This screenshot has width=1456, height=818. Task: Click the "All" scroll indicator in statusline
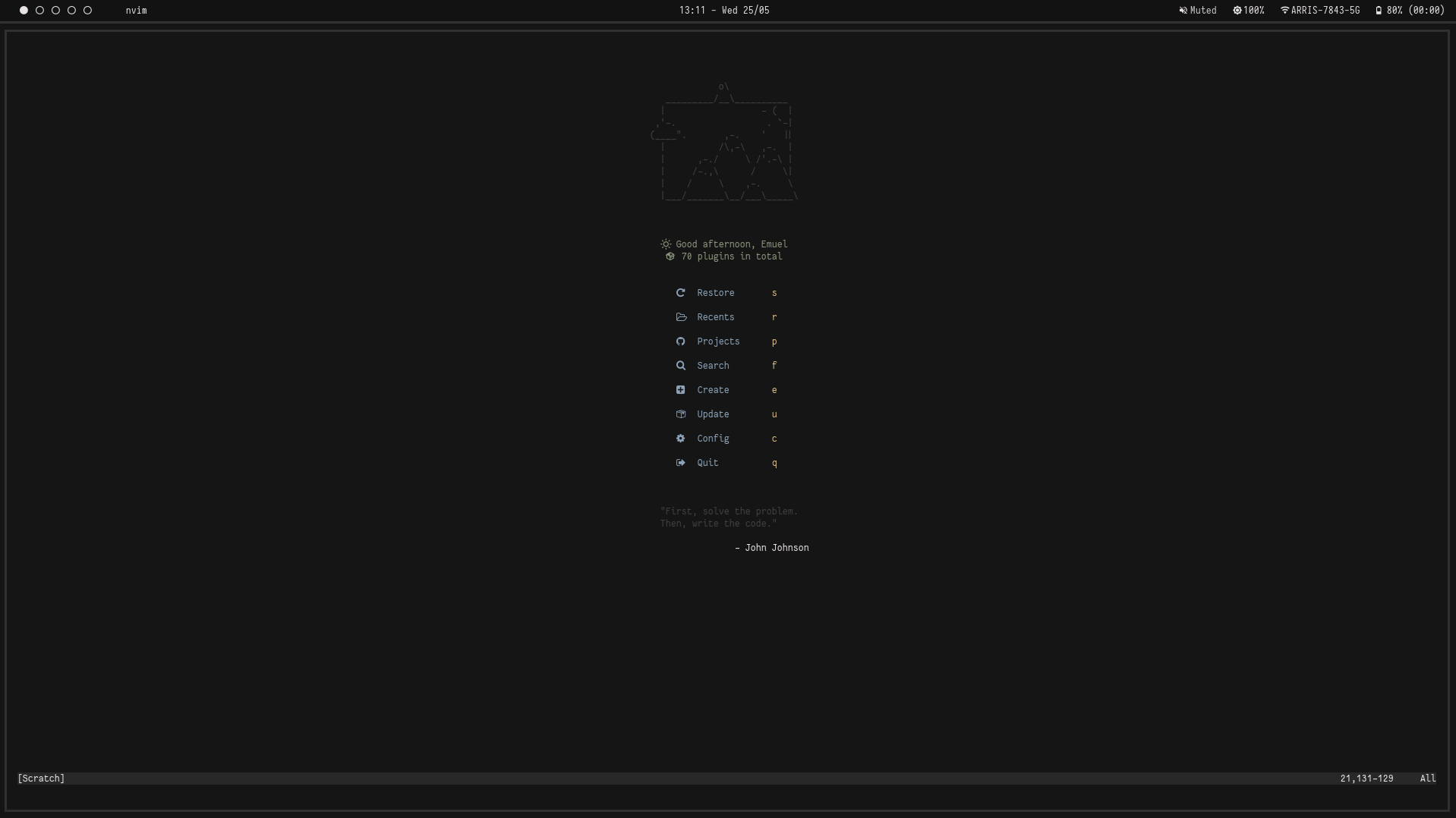pyautogui.click(x=1428, y=779)
